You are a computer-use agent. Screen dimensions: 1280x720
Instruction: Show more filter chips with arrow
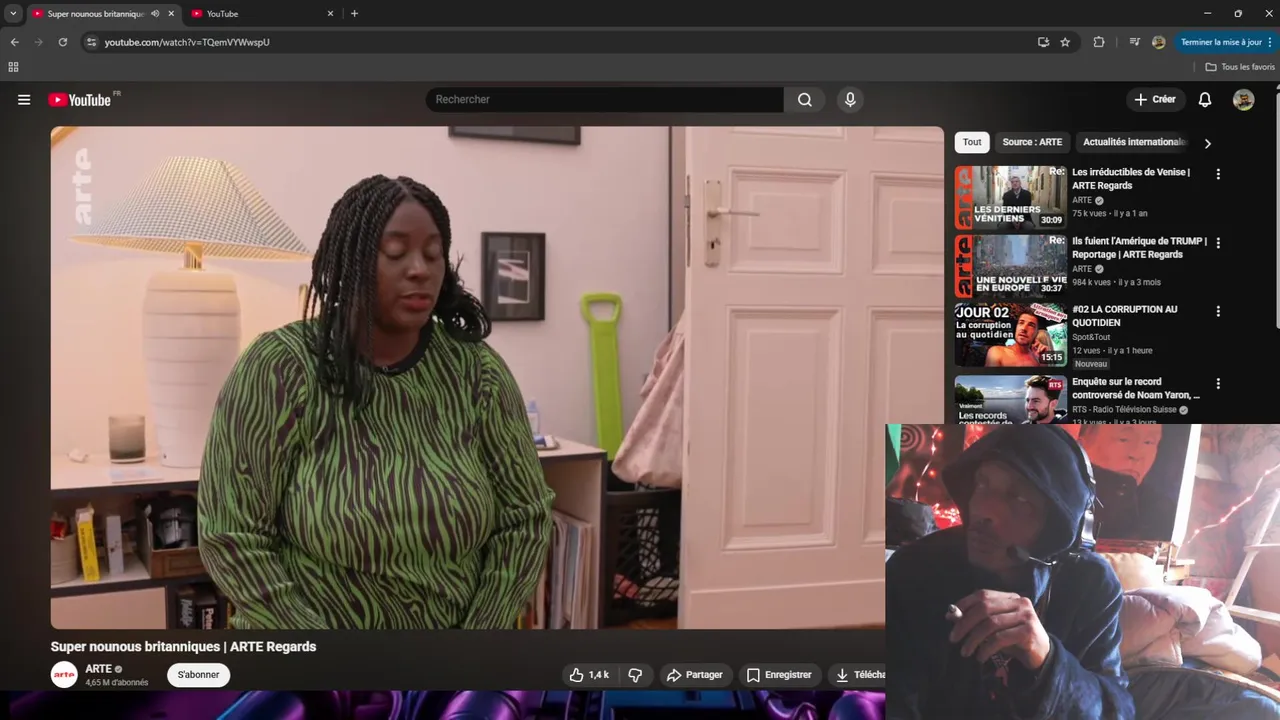pyautogui.click(x=1207, y=143)
